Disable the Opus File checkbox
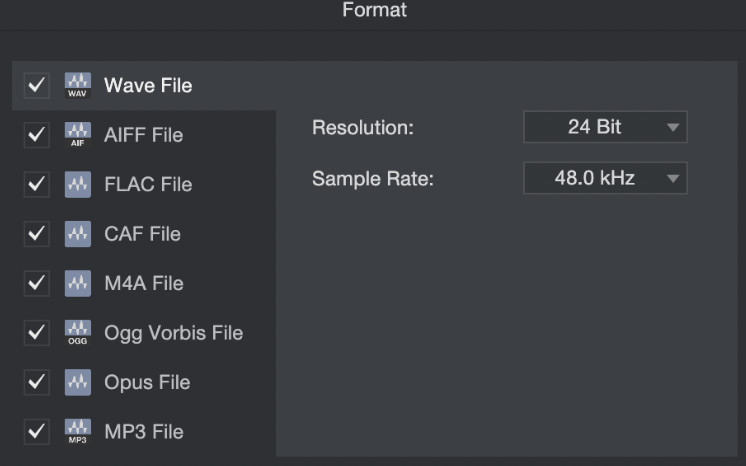Screen dimensions: 746x466 point(37,382)
